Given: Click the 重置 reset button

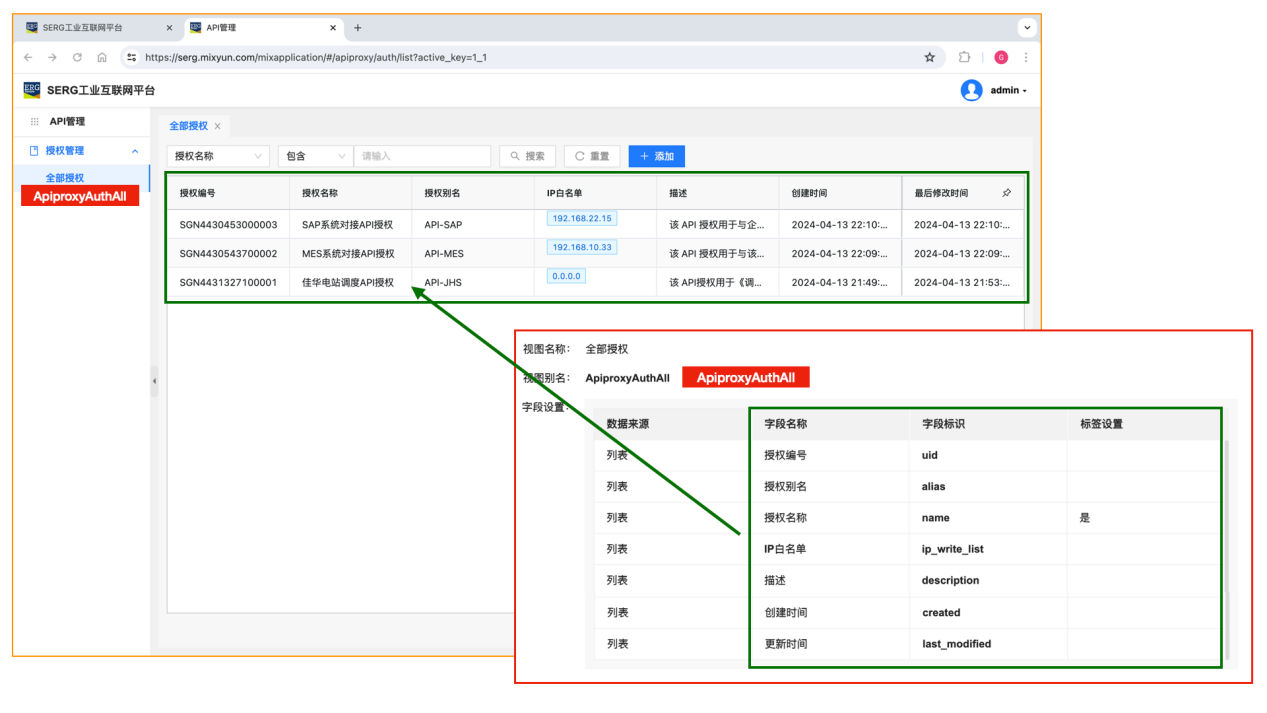Looking at the screenshot, I should tap(592, 156).
